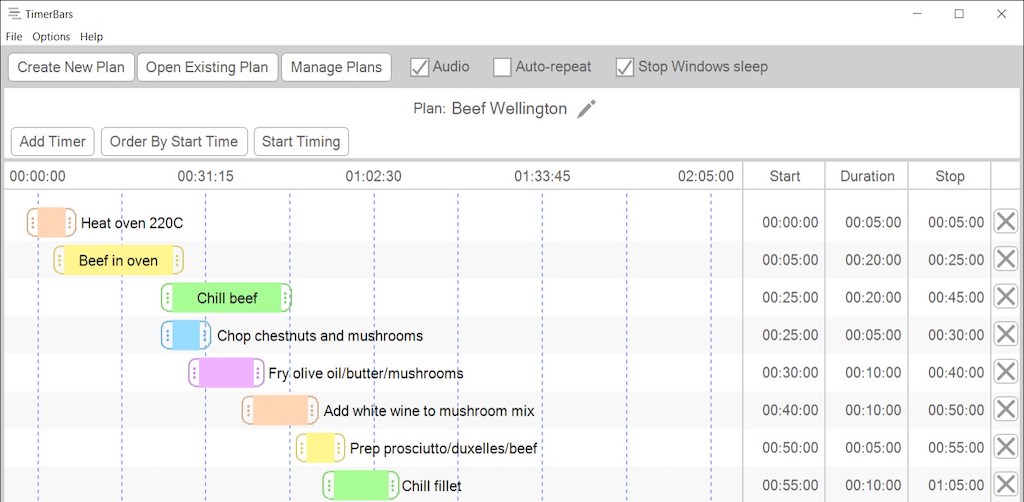This screenshot has height=502, width=1024.
Task: Click Order By Start Time
Action: (x=174, y=141)
